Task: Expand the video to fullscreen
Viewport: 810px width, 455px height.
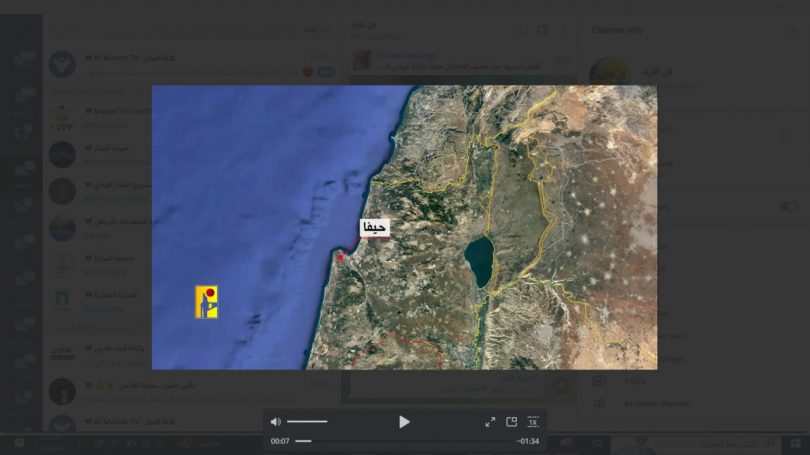Action: 490,422
